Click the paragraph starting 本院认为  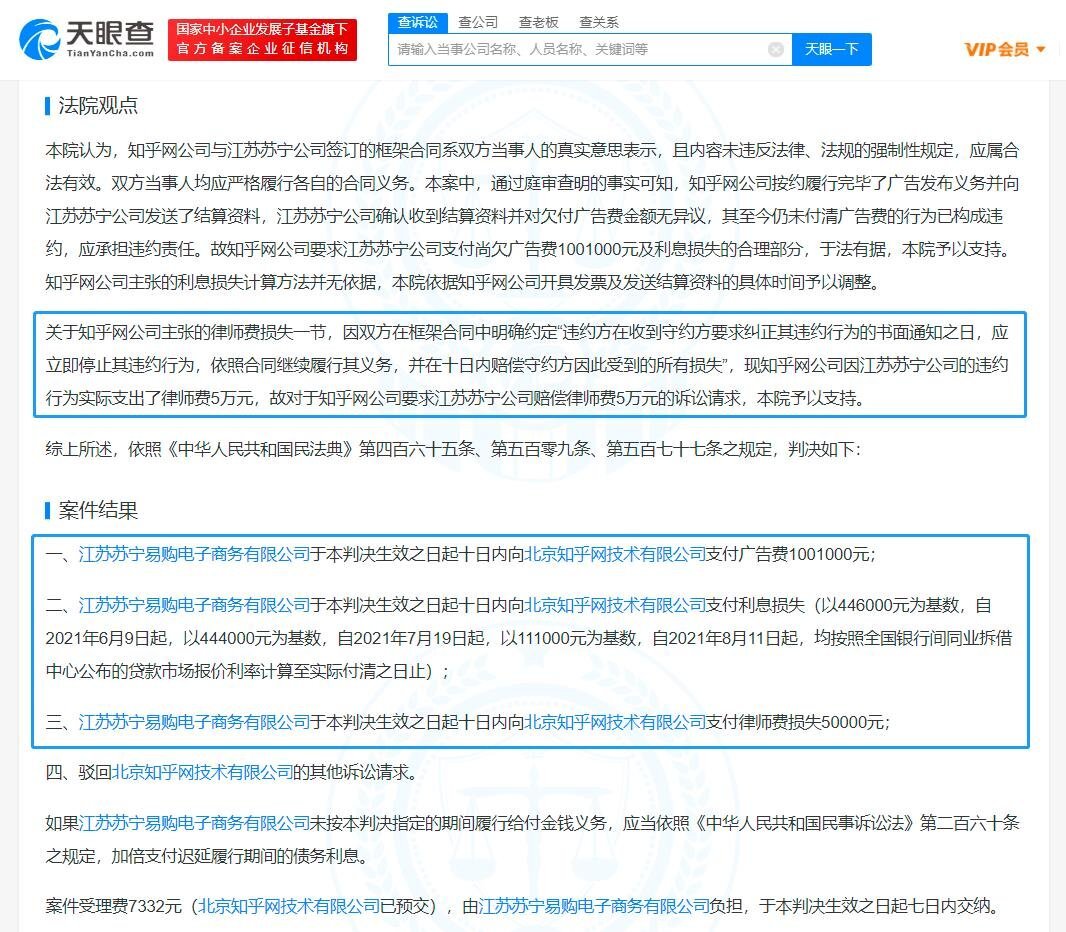pyautogui.click(x=532, y=216)
